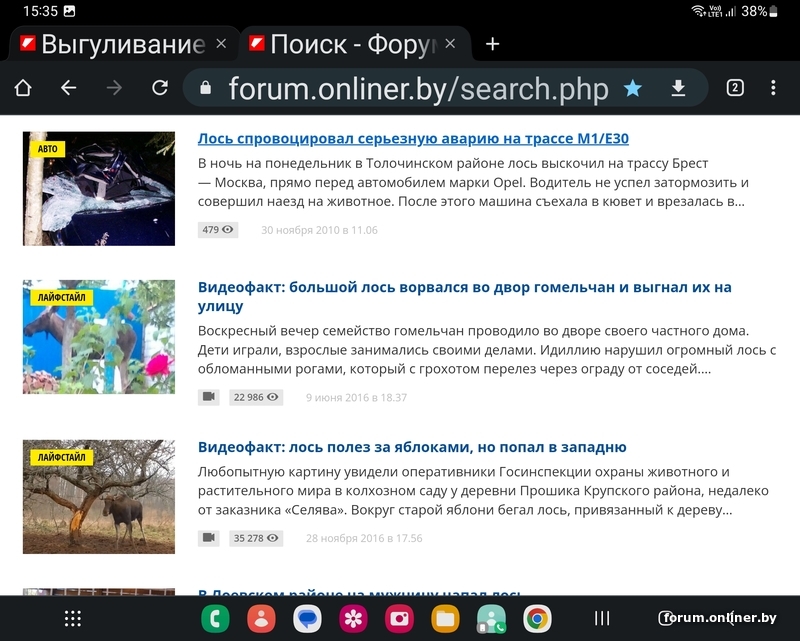Open the teal contacts-phone shortcut app

(x=491, y=619)
